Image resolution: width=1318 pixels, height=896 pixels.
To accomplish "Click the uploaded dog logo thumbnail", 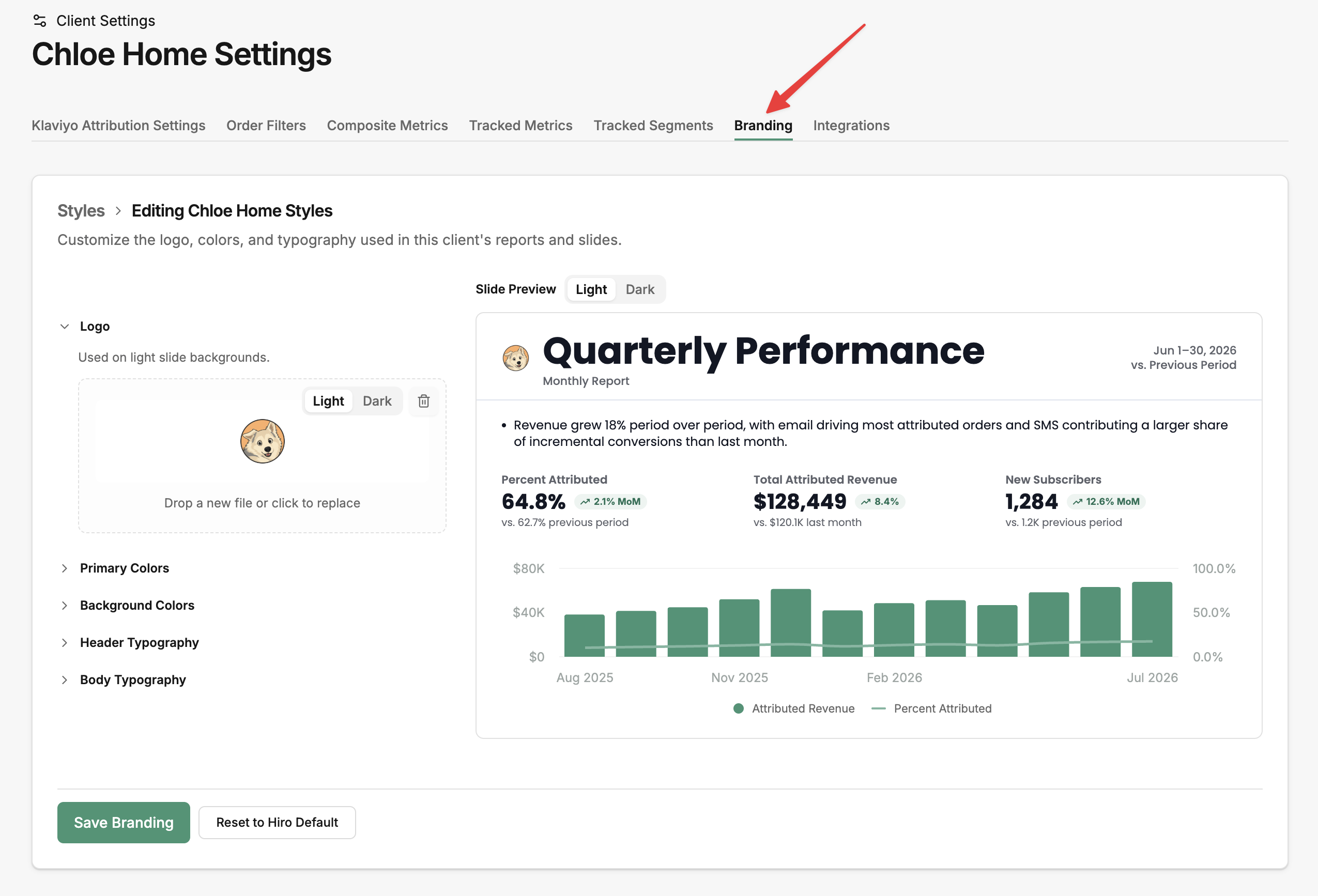I will pyautogui.click(x=262, y=441).
